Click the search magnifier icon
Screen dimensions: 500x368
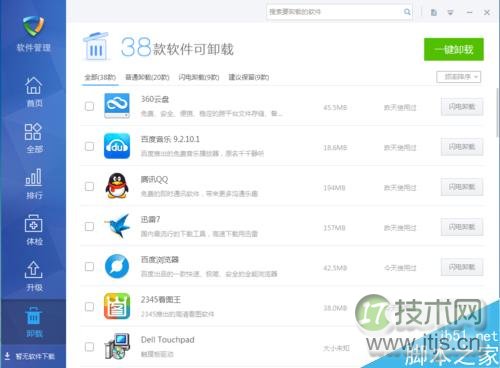point(407,12)
